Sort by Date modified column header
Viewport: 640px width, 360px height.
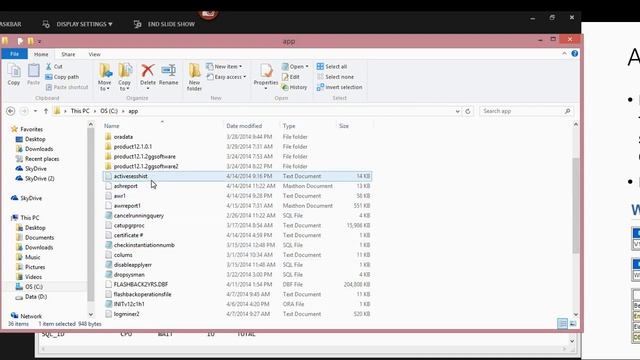pos(244,126)
